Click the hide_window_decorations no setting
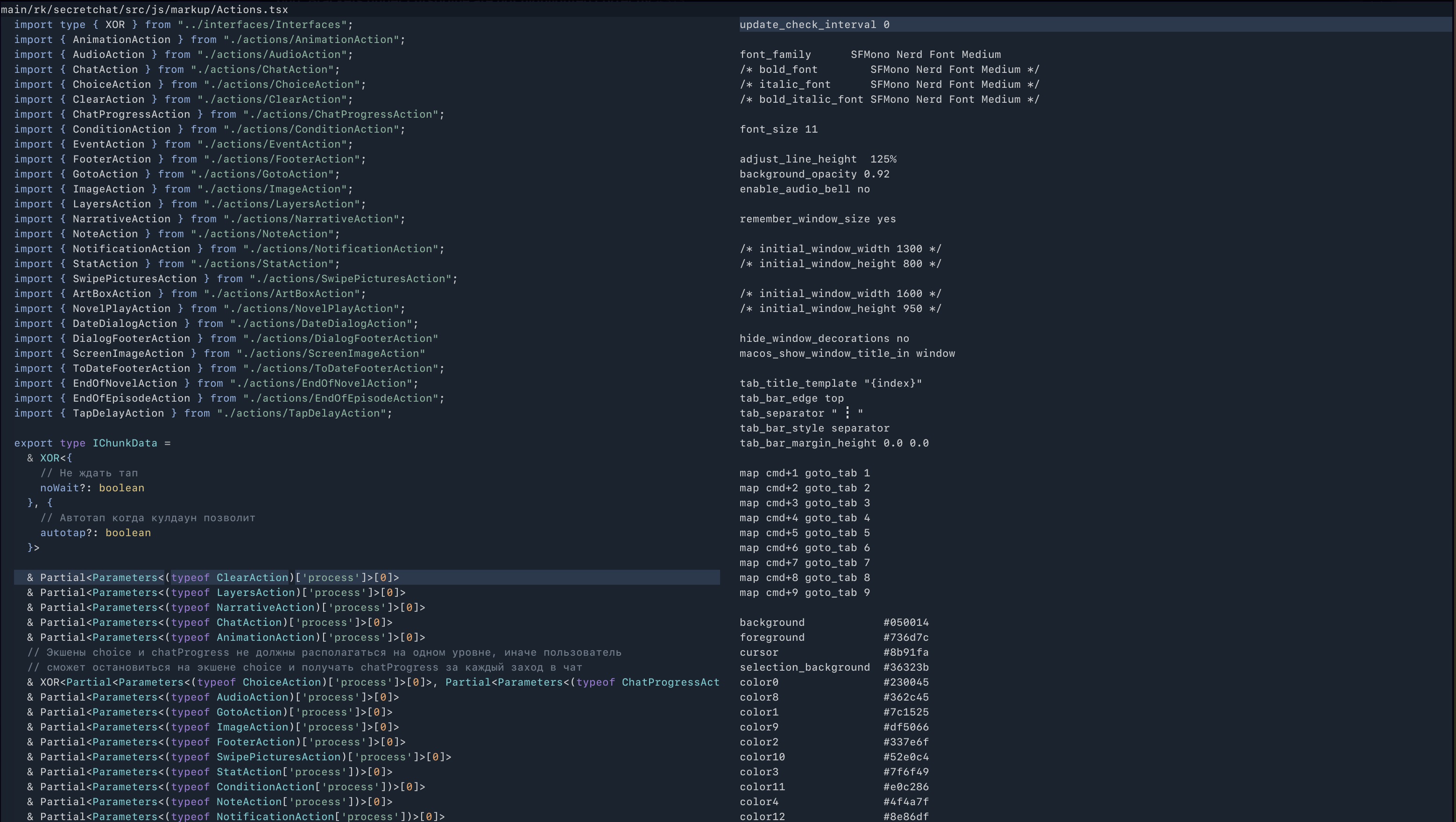 [824, 338]
